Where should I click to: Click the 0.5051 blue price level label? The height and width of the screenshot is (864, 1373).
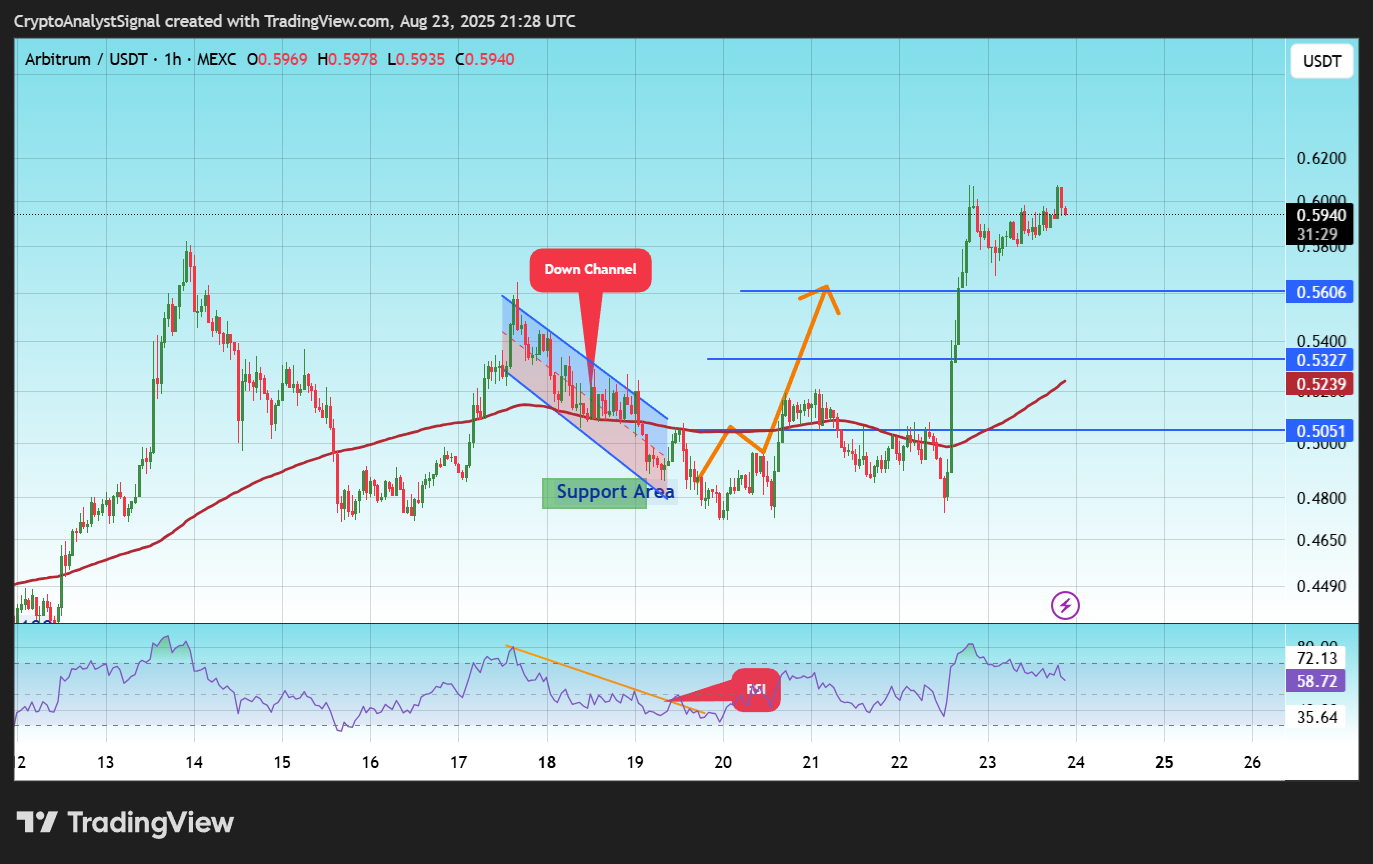pyautogui.click(x=1320, y=431)
